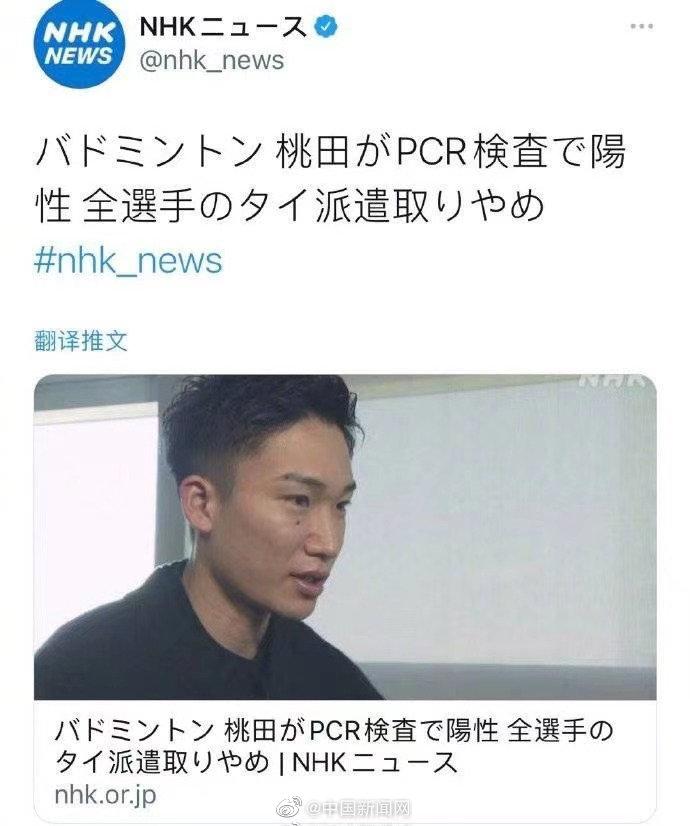Screen dimensions: 690x826
Task: Follow the #nhk_news hashtag link
Action: tap(129, 261)
